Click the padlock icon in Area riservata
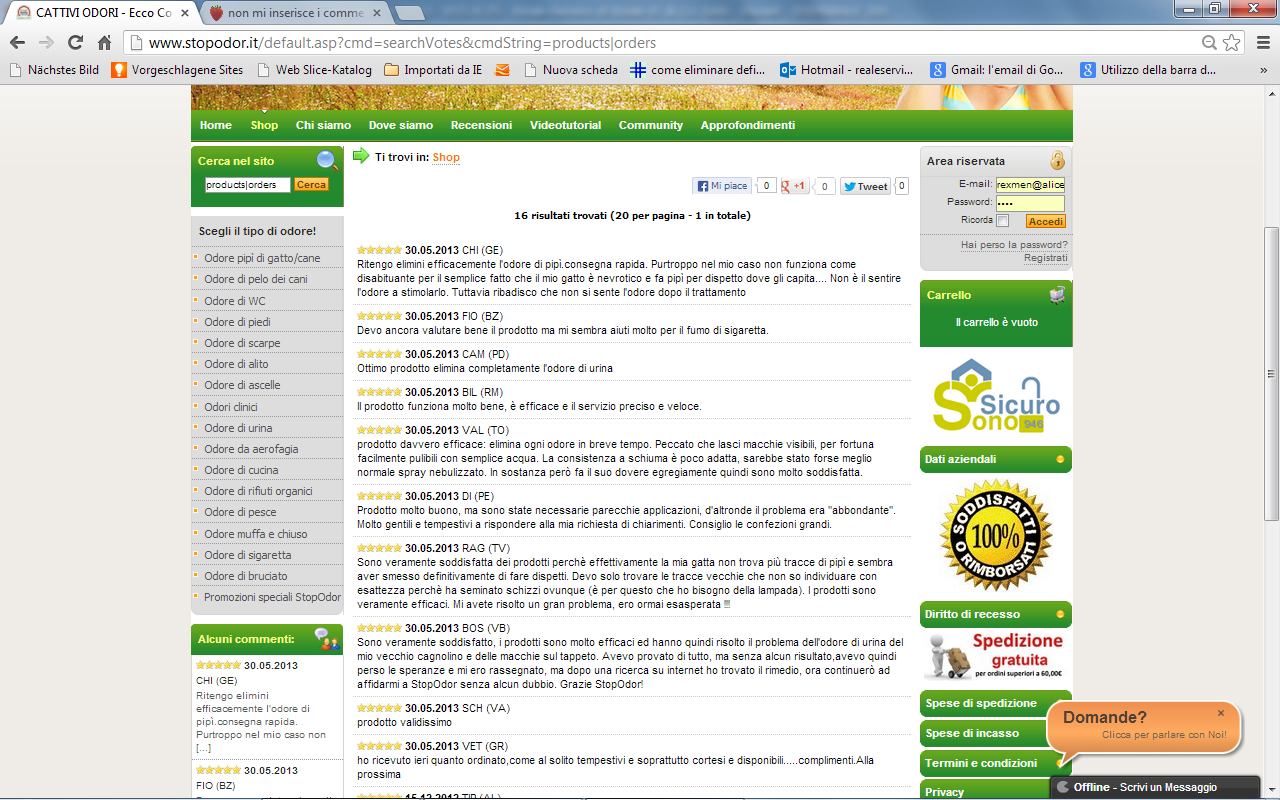The width and height of the screenshot is (1280, 800). [x=1058, y=160]
